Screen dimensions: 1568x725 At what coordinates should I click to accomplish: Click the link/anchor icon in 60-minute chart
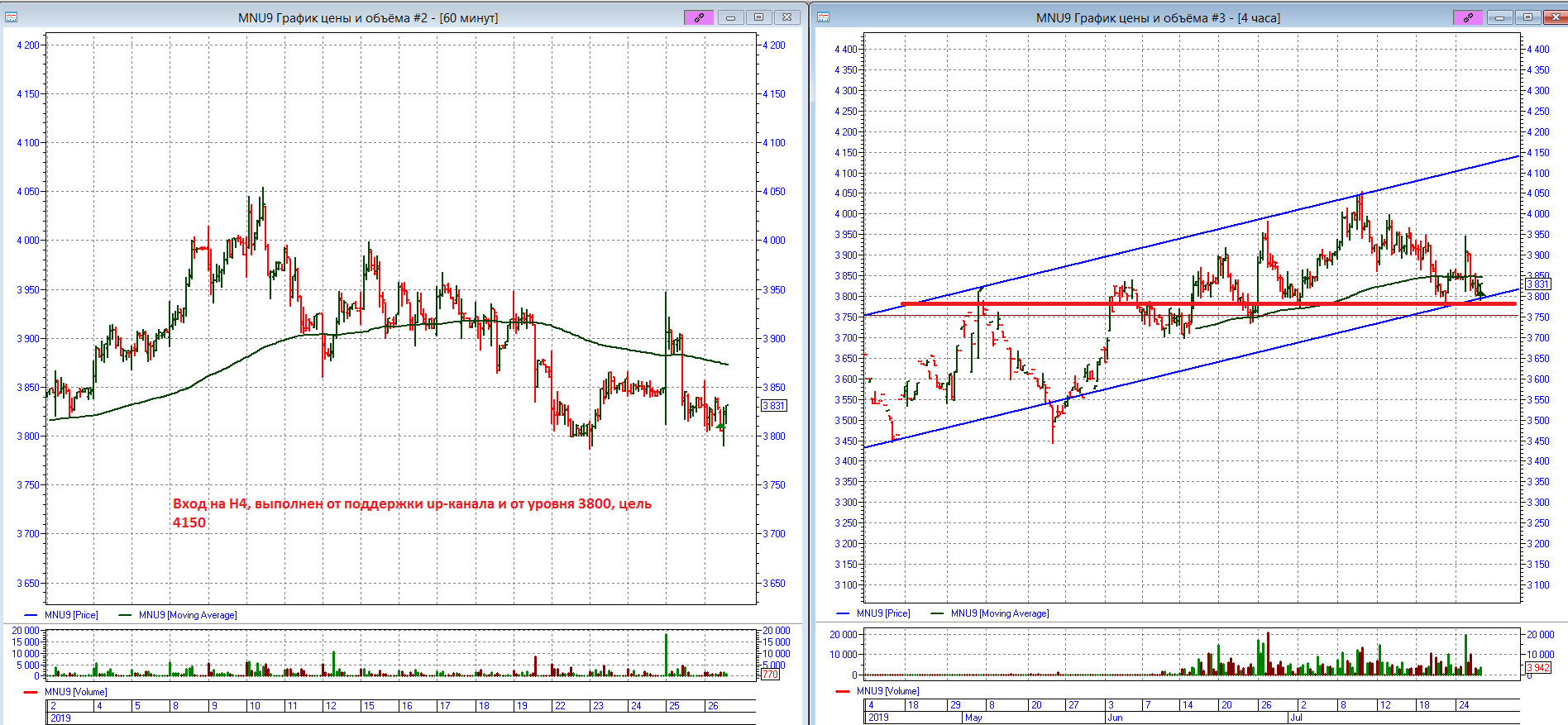pos(699,17)
